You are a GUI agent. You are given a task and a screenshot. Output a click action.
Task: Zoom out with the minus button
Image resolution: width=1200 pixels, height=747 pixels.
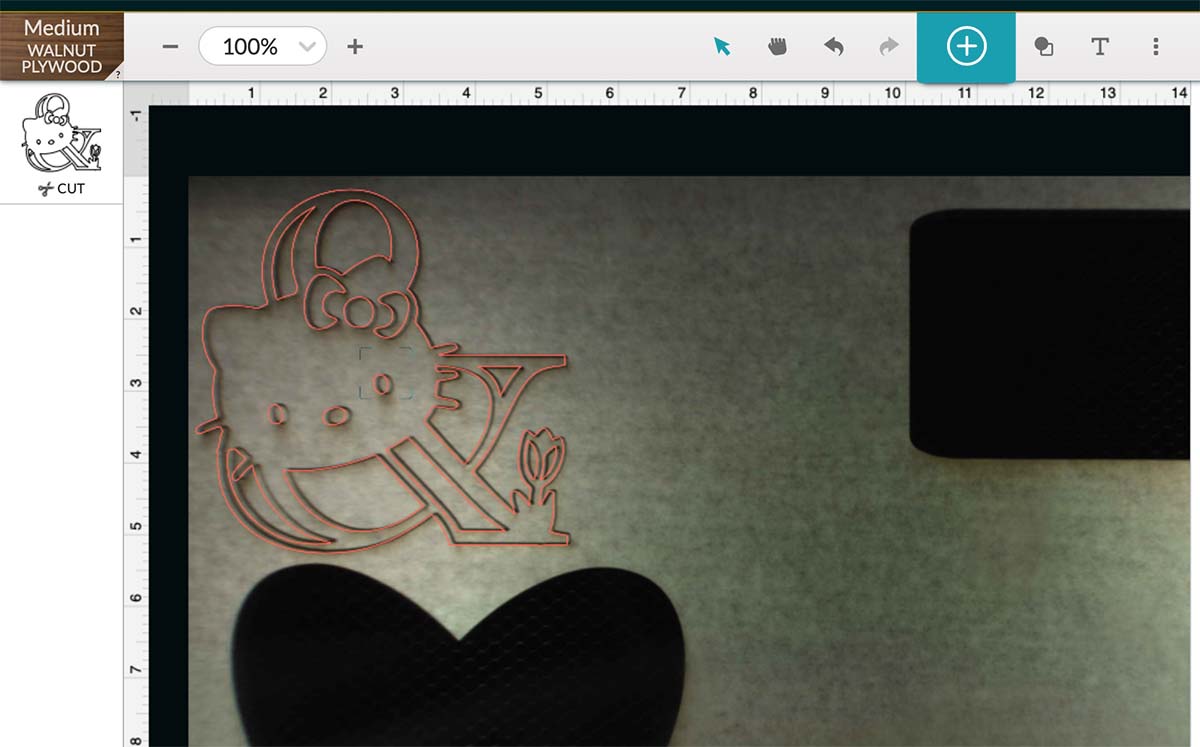(x=170, y=46)
